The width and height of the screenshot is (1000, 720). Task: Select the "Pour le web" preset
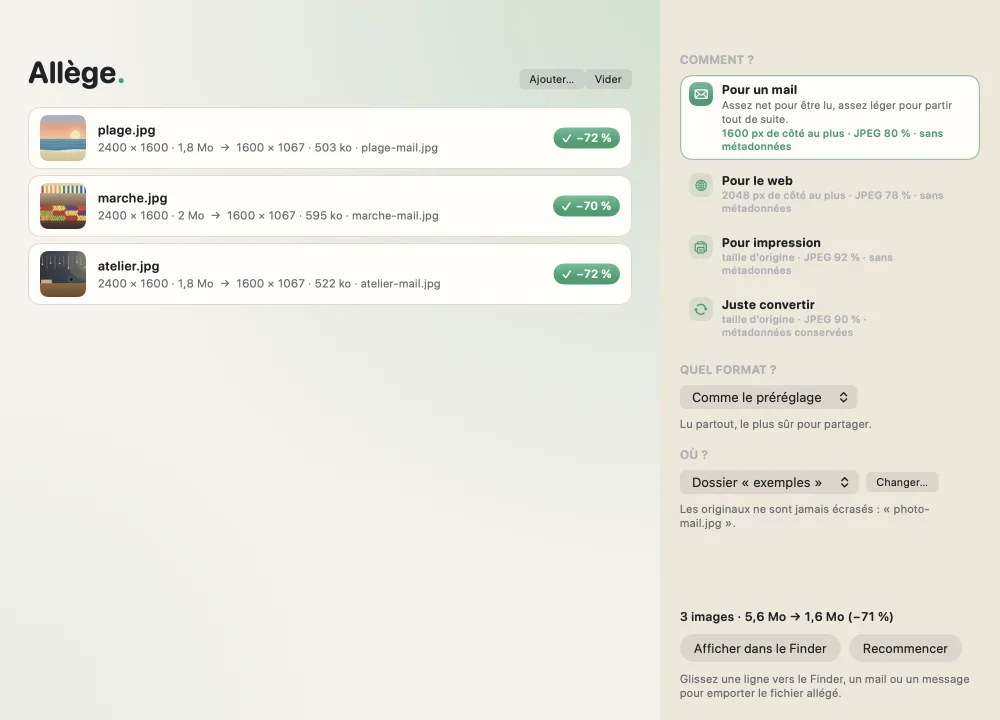tap(829, 194)
